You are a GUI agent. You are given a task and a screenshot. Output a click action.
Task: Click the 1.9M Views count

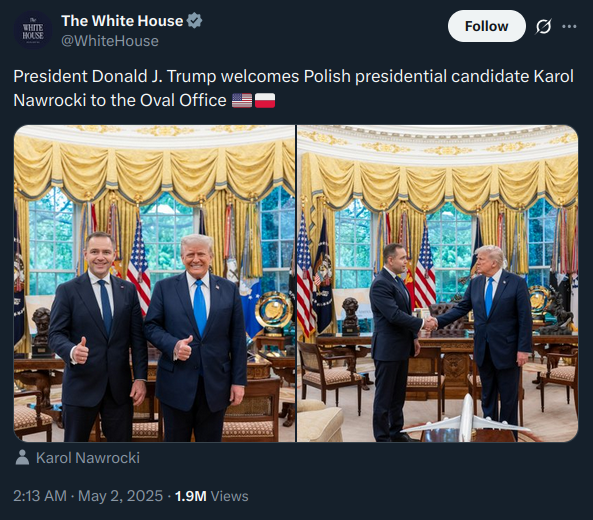pyautogui.click(x=212, y=496)
